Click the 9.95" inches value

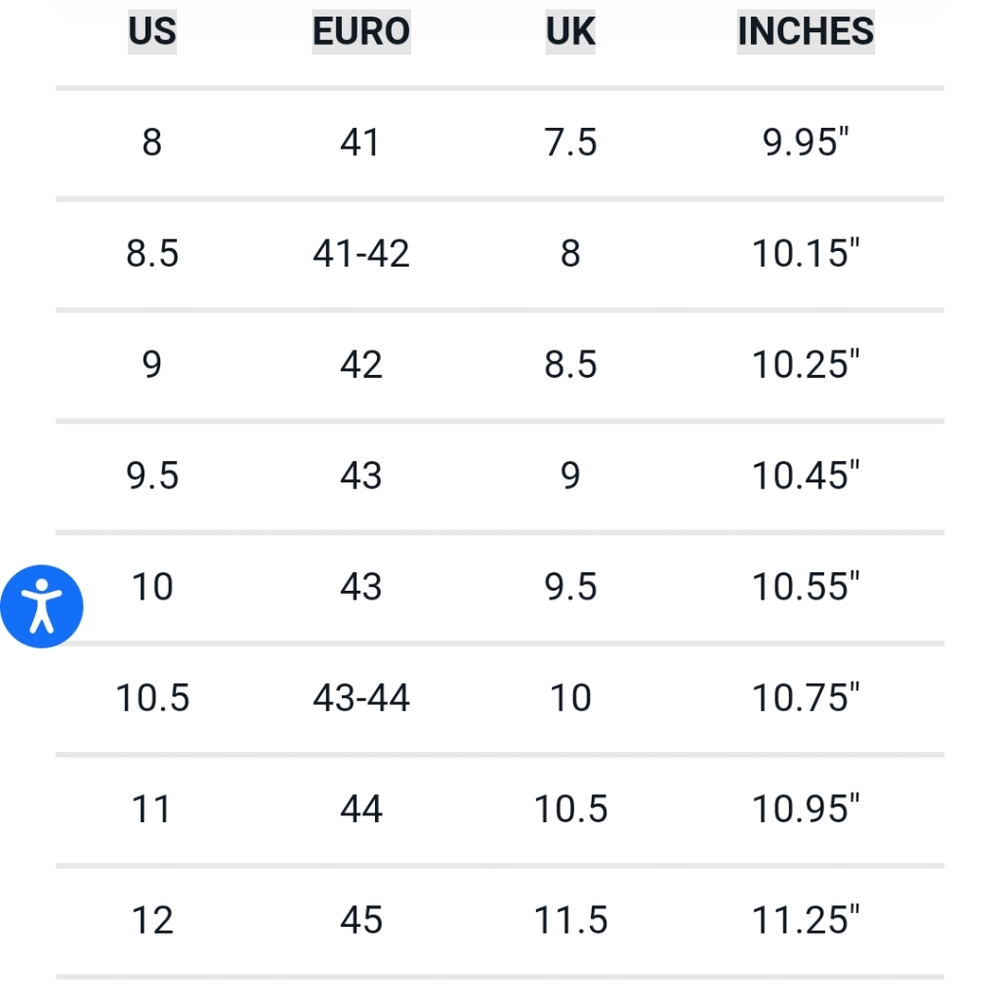click(x=805, y=142)
